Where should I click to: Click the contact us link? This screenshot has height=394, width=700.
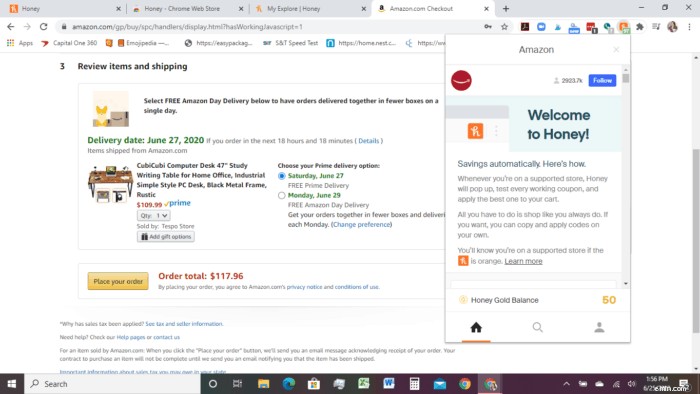pyautogui.click(x=167, y=337)
